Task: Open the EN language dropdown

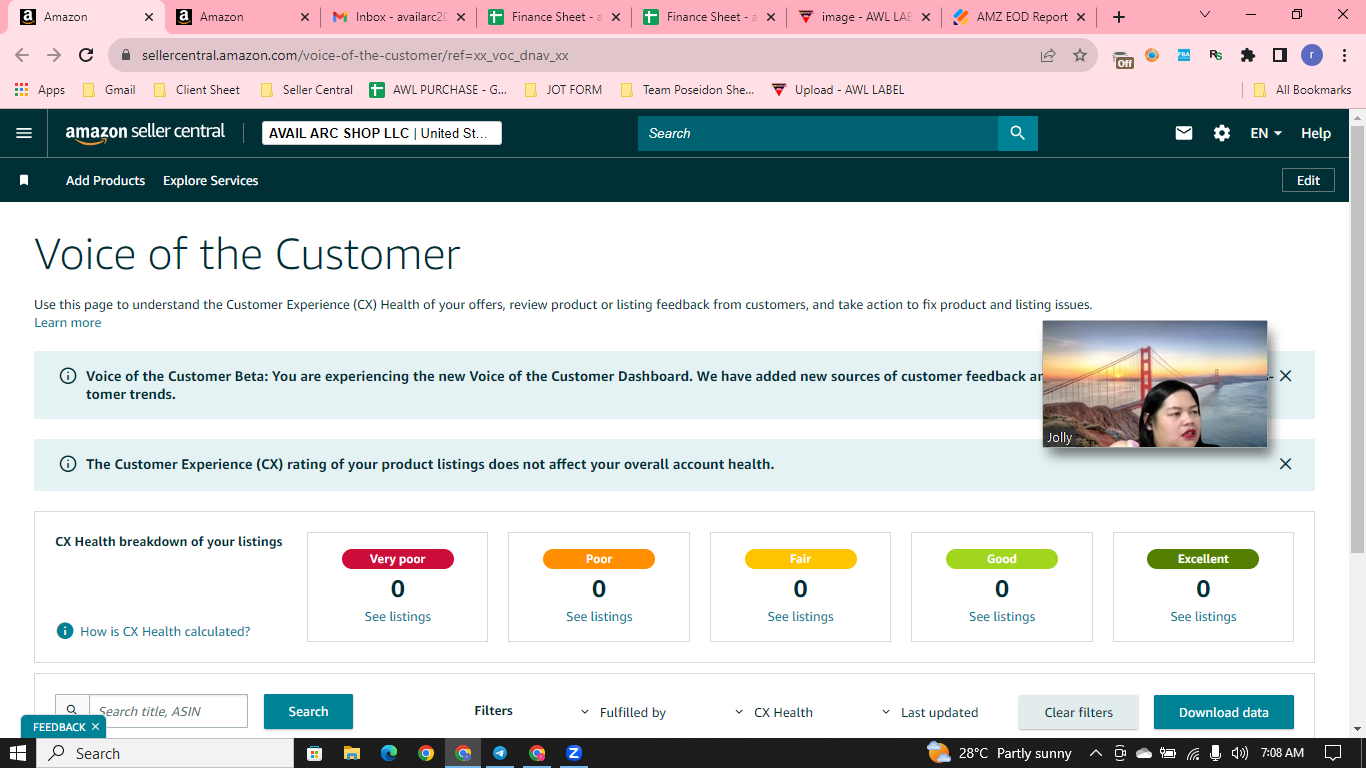Action: [1266, 133]
